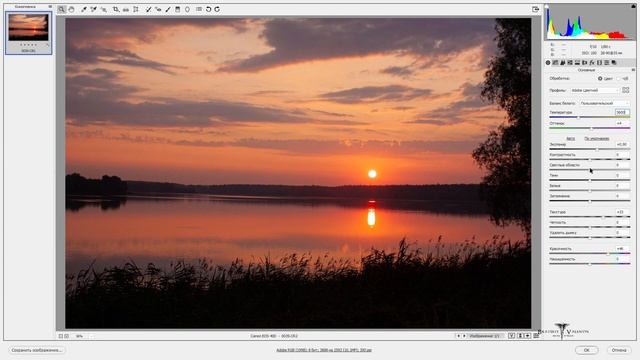Screen dimensions: 640x360
Task: Click the Экспонир slider track
Action: 589,149
